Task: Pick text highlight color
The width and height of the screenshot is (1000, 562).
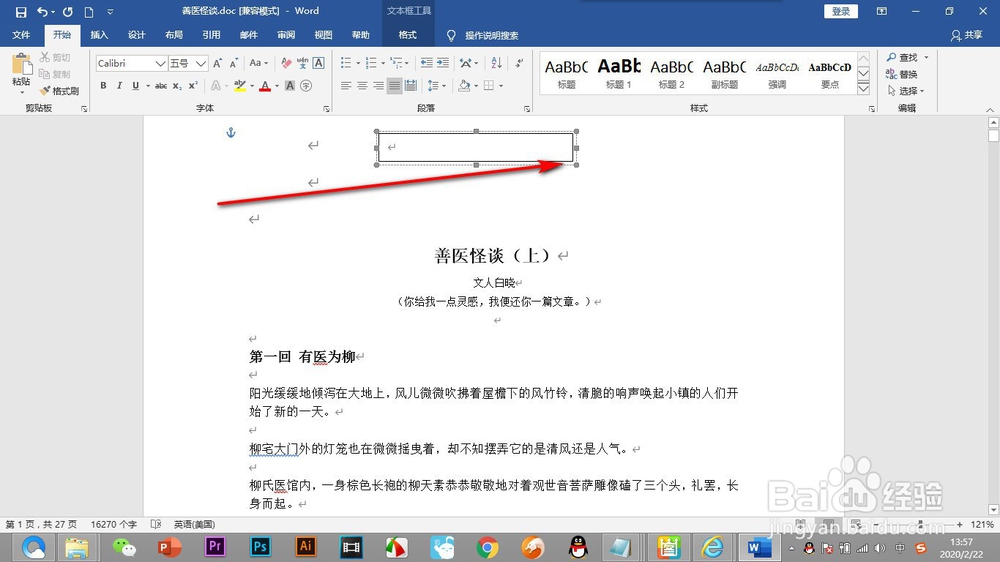Action: click(x=240, y=85)
